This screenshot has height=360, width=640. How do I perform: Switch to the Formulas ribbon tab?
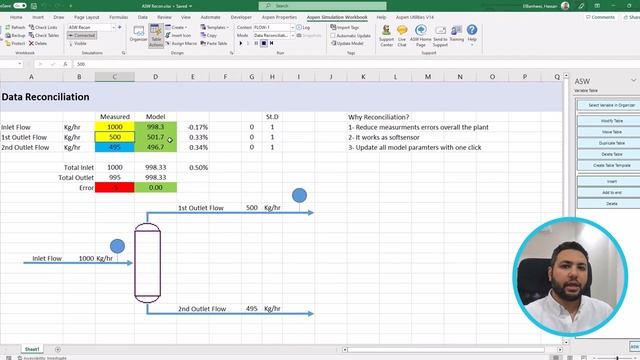(x=118, y=17)
